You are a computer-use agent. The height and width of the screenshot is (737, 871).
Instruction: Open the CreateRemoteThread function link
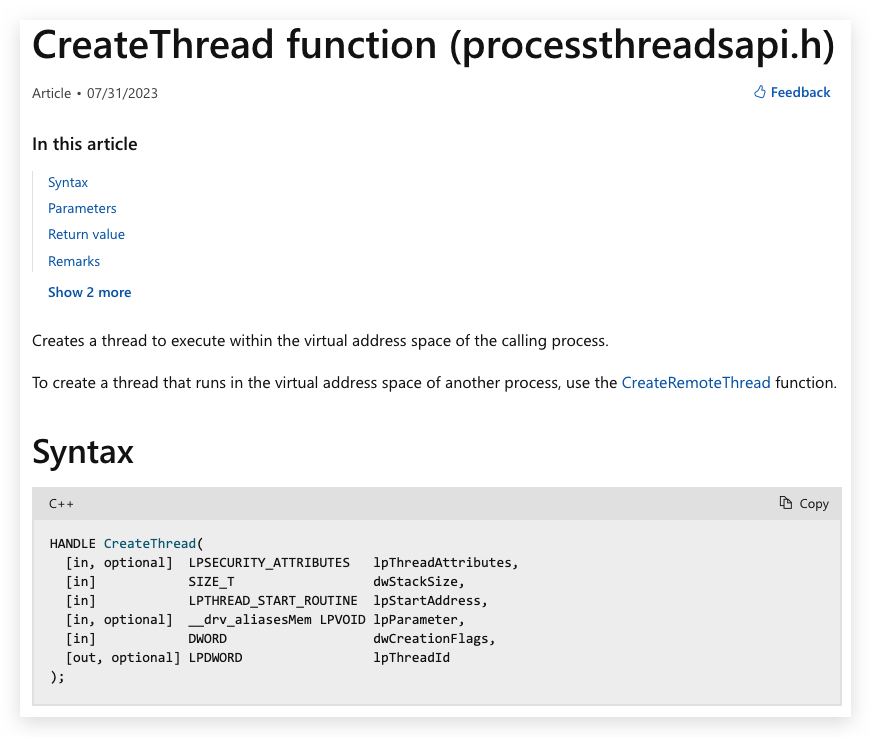point(695,383)
